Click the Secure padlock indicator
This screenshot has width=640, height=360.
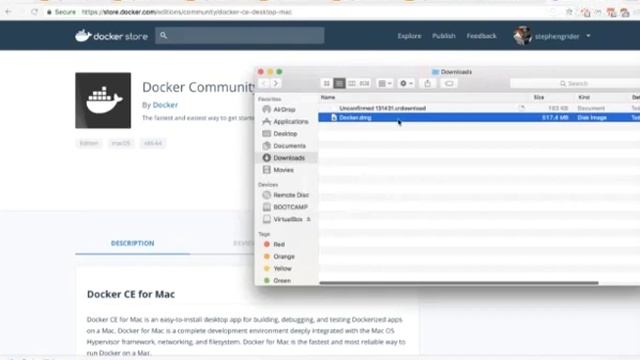[61, 12]
